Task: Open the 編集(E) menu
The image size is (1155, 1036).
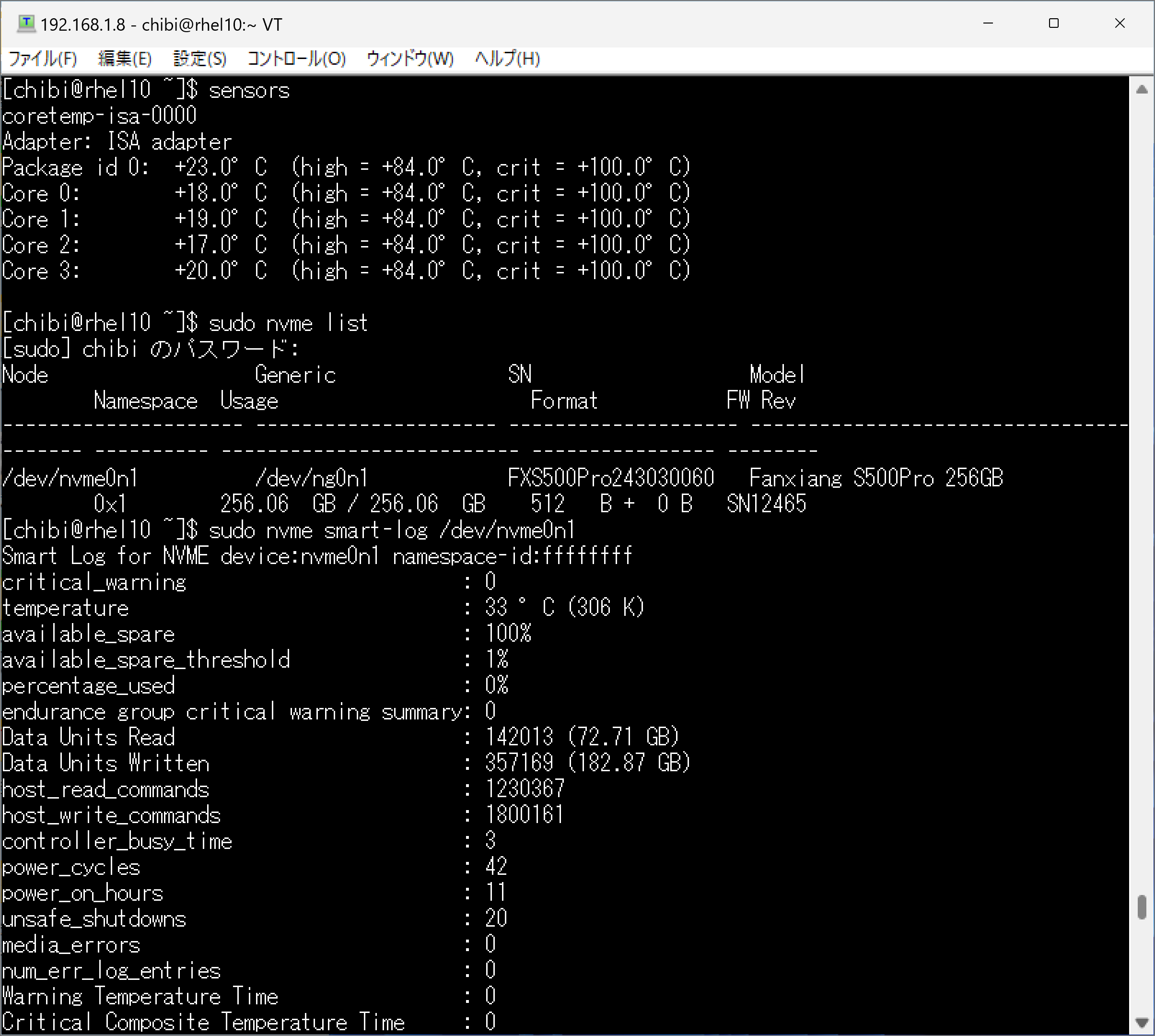Action: [125, 59]
